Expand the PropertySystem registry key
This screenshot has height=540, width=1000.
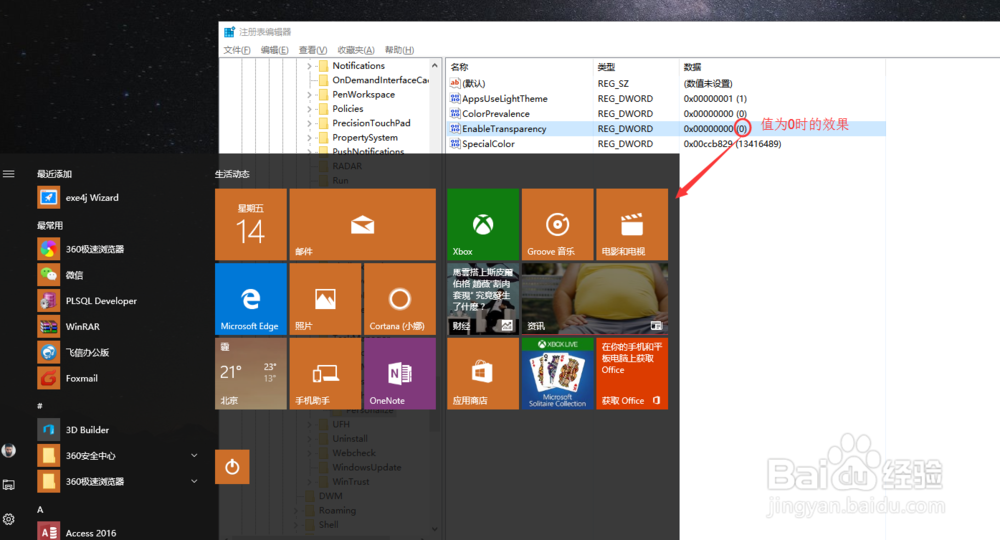[309, 138]
